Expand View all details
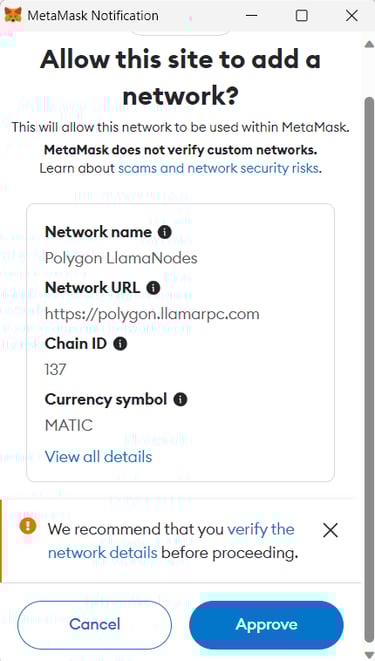Image resolution: width=375 pixels, height=661 pixels. click(x=99, y=457)
